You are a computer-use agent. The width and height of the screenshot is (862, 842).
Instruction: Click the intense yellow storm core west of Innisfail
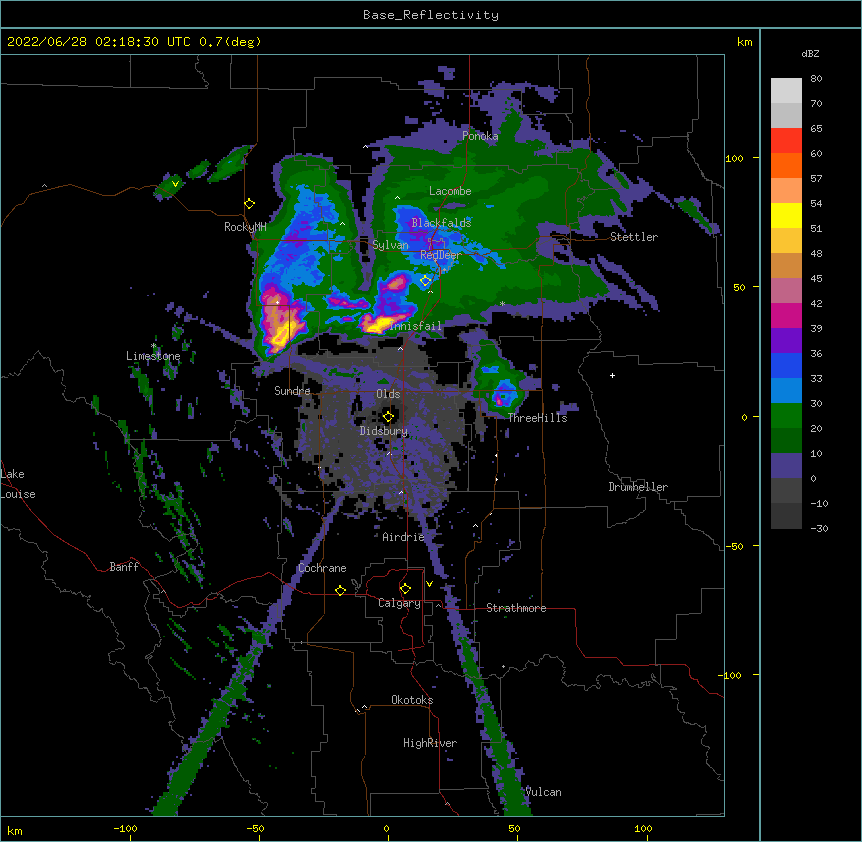380,323
